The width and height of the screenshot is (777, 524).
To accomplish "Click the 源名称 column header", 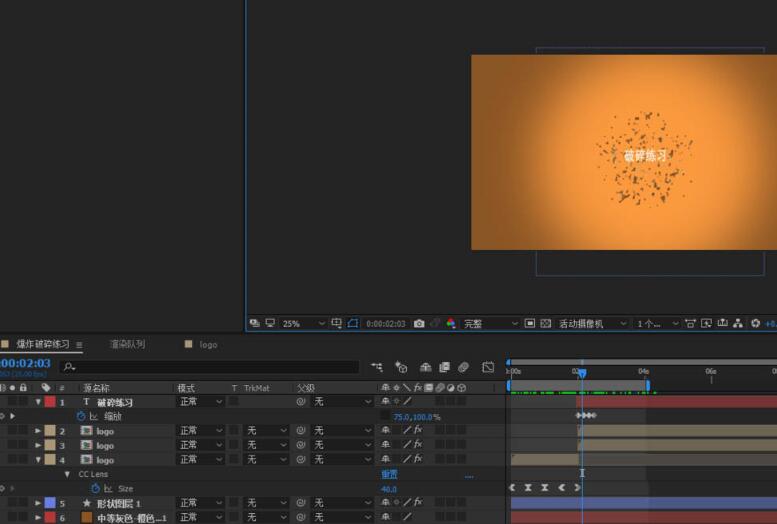I will [x=96, y=388].
